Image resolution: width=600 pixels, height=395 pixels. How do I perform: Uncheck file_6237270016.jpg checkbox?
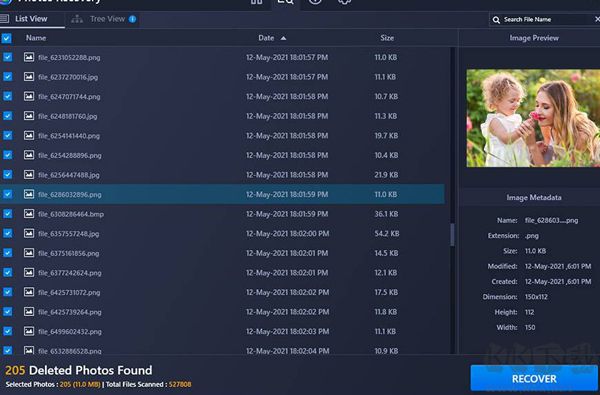click(8, 77)
